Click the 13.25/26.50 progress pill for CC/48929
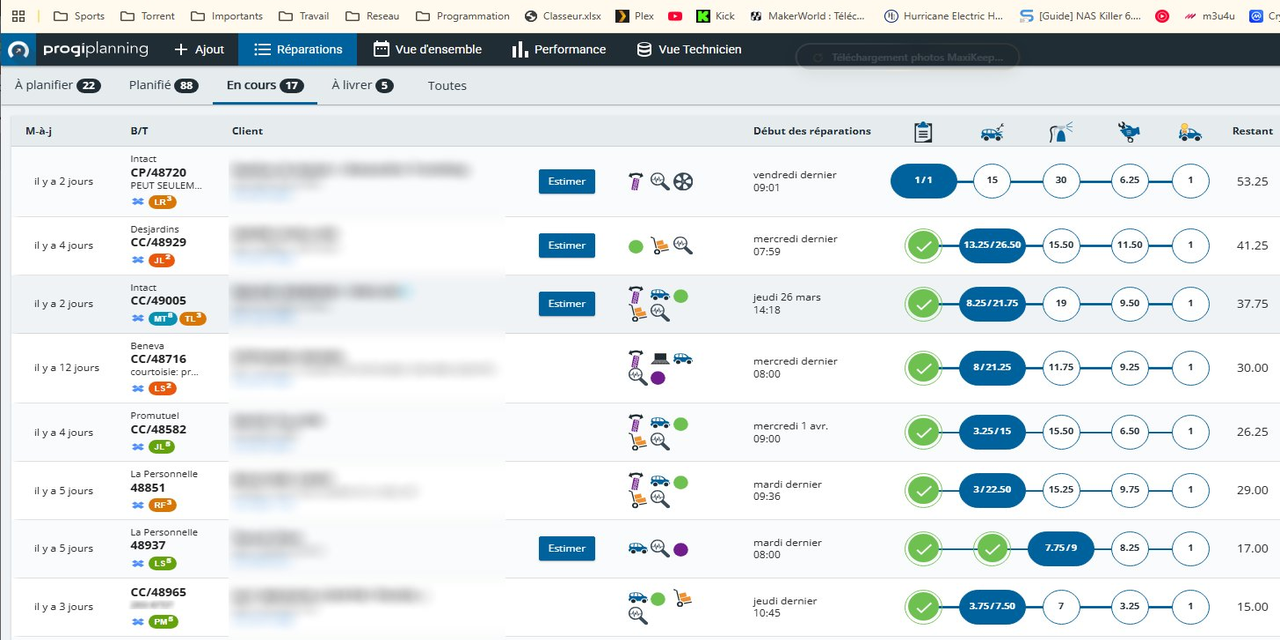This screenshot has width=1280, height=640. click(x=991, y=246)
